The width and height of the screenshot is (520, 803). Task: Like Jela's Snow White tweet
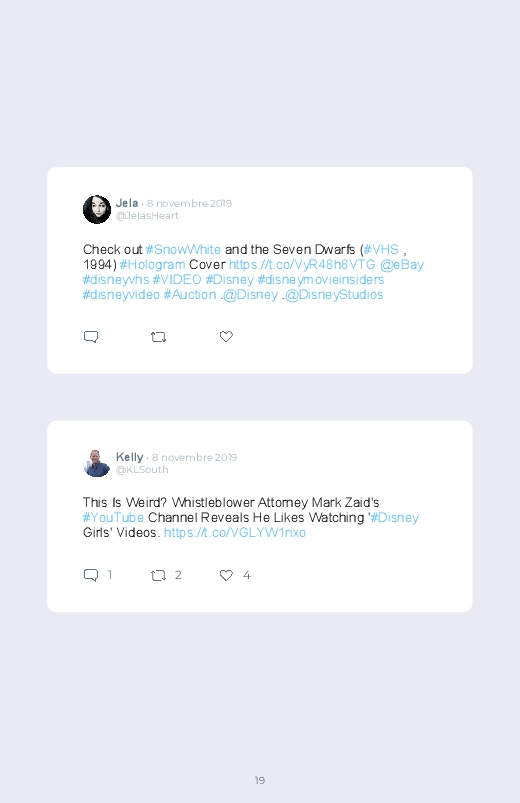click(226, 336)
